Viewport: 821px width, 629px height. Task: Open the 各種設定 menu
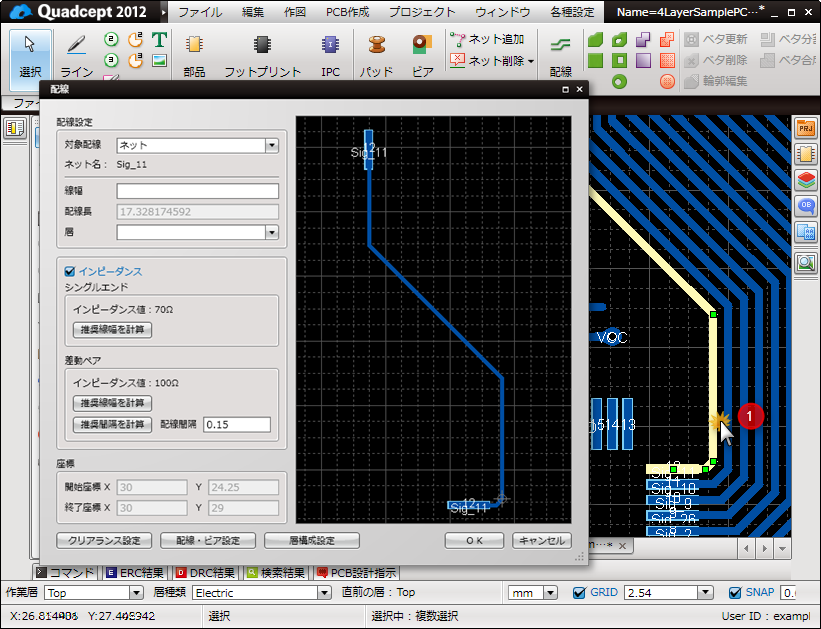pyautogui.click(x=572, y=12)
